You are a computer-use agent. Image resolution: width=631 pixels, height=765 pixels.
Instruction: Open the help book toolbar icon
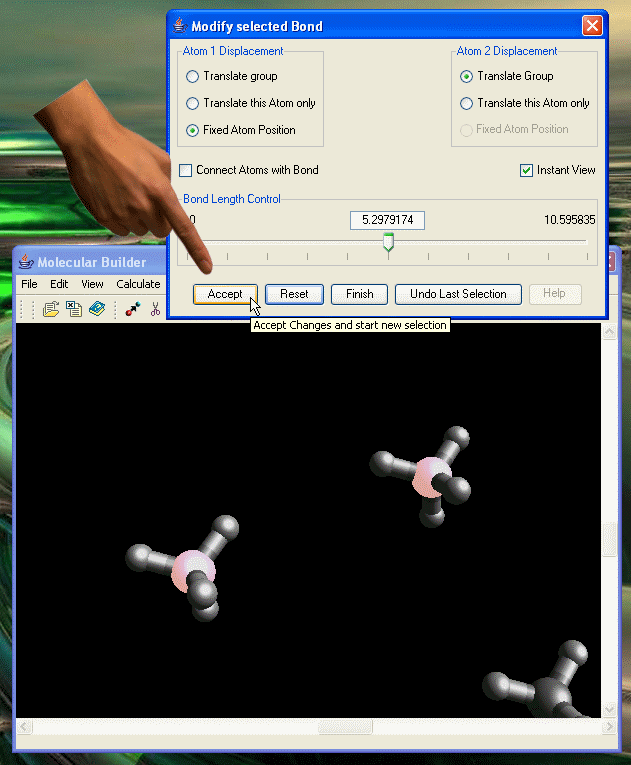point(97,308)
